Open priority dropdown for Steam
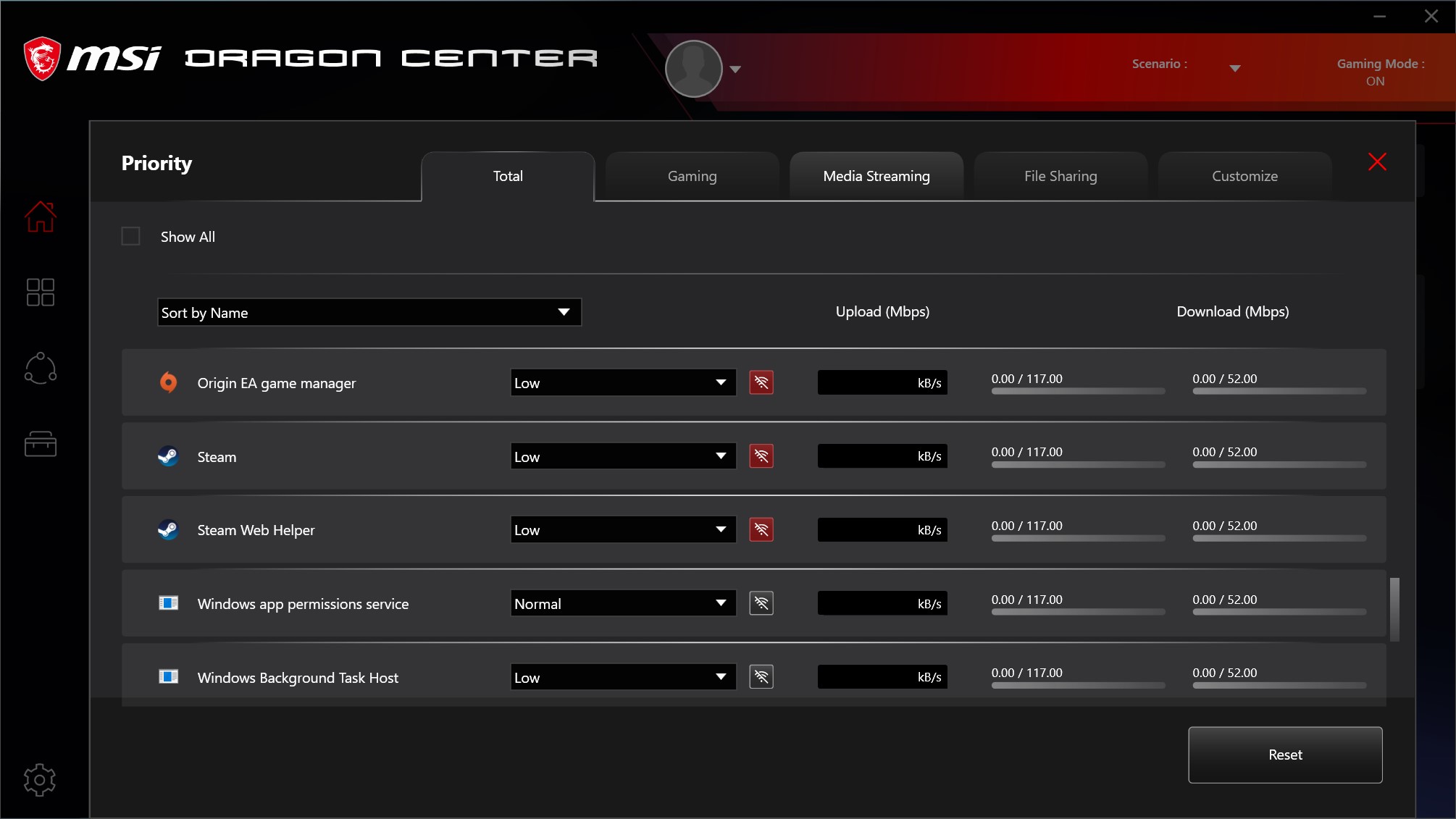1456x819 pixels. (623, 456)
